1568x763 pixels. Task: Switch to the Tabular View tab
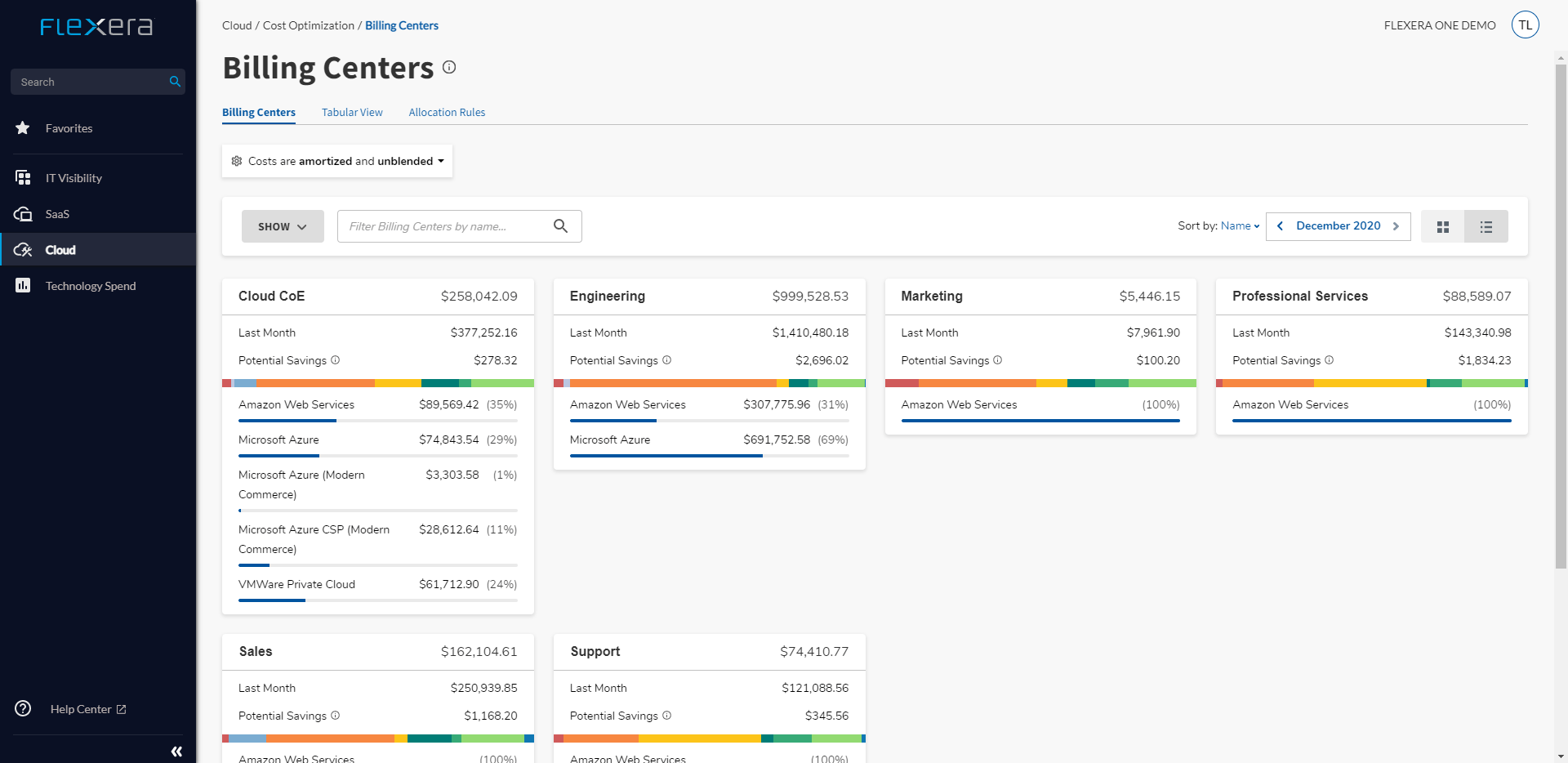[352, 113]
